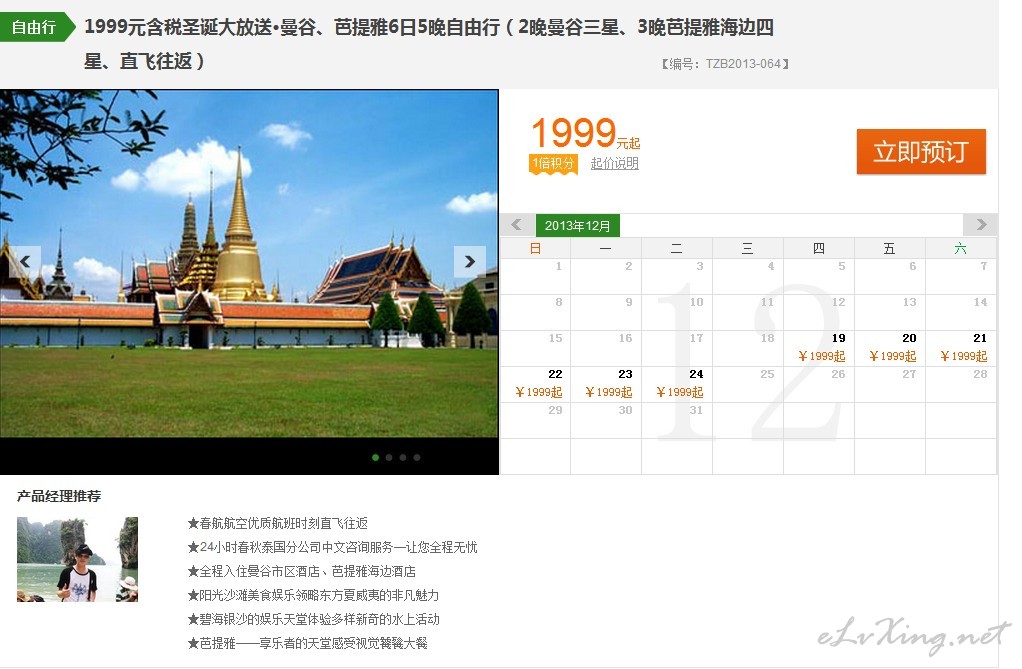Choose December 23 departure at ¥1999

point(606,384)
